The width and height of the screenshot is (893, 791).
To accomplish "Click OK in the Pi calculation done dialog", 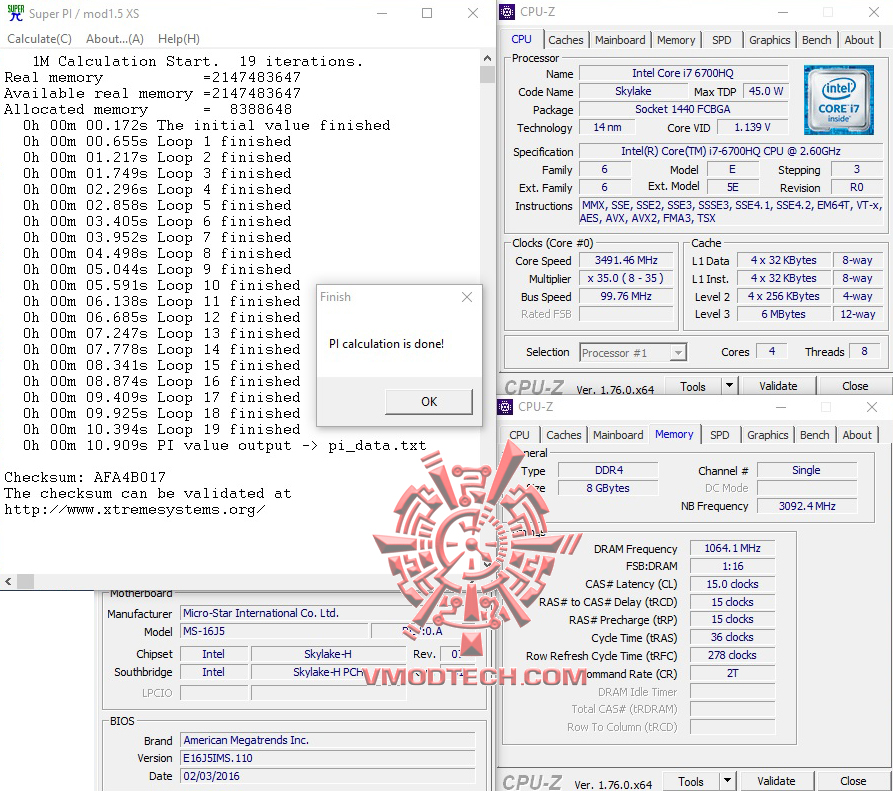I will pyautogui.click(x=428, y=401).
